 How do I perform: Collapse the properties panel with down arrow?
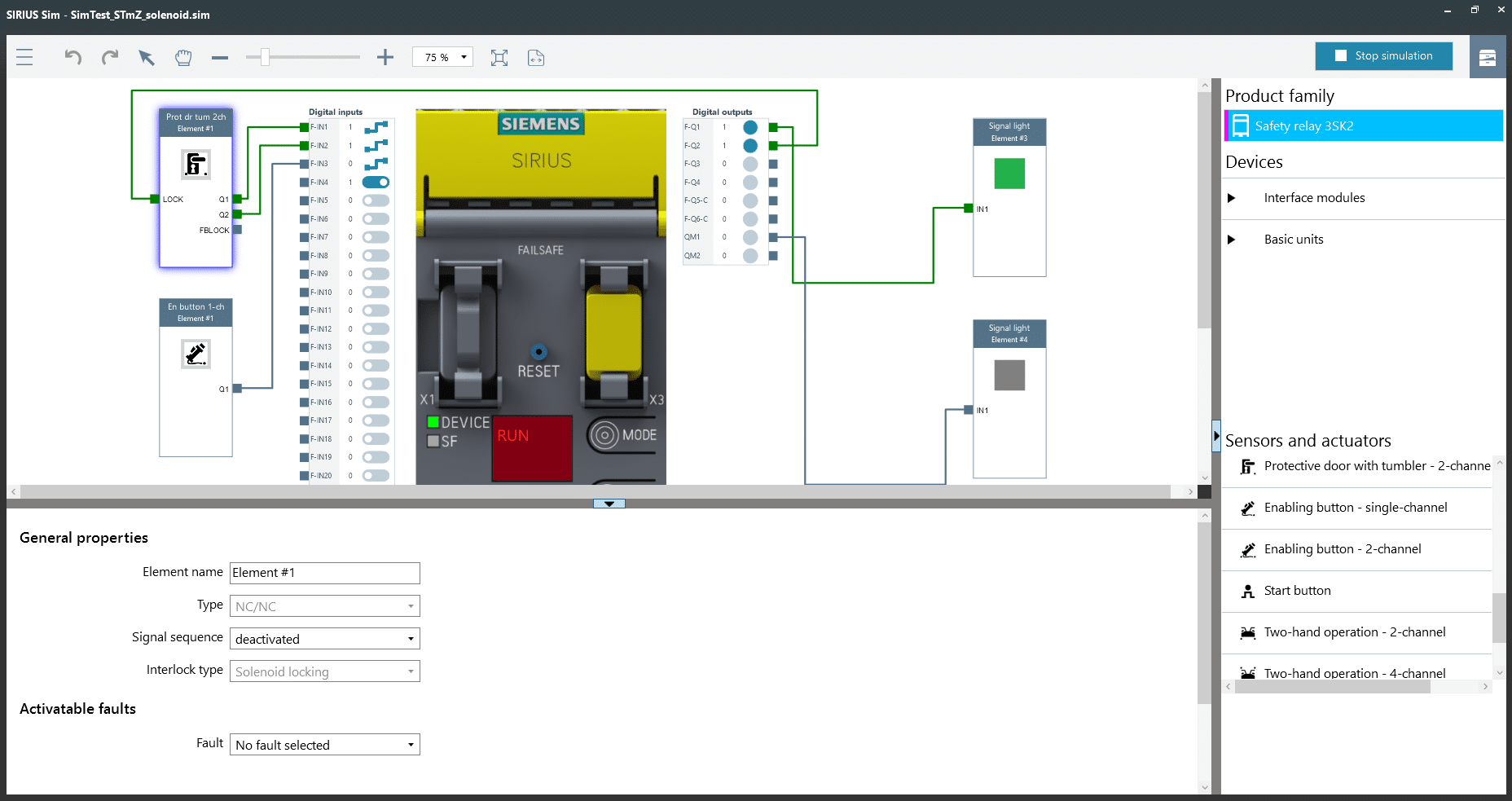point(609,504)
